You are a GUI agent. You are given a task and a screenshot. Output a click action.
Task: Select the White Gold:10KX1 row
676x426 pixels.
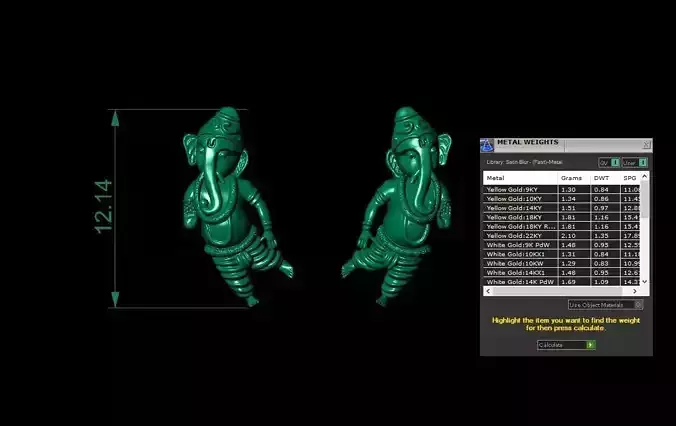562,254
